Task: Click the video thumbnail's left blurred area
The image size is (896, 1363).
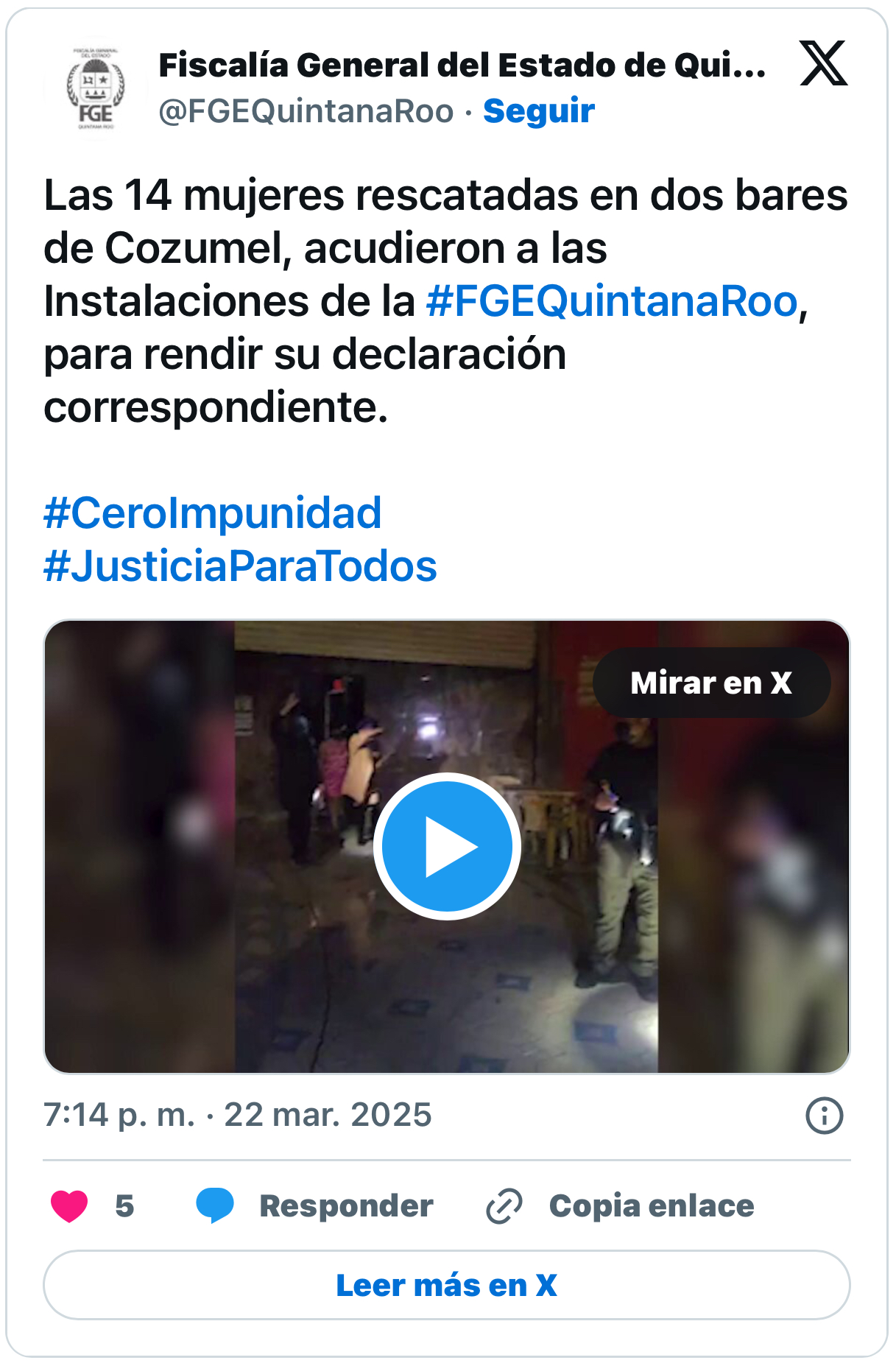Action: pos(140,846)
